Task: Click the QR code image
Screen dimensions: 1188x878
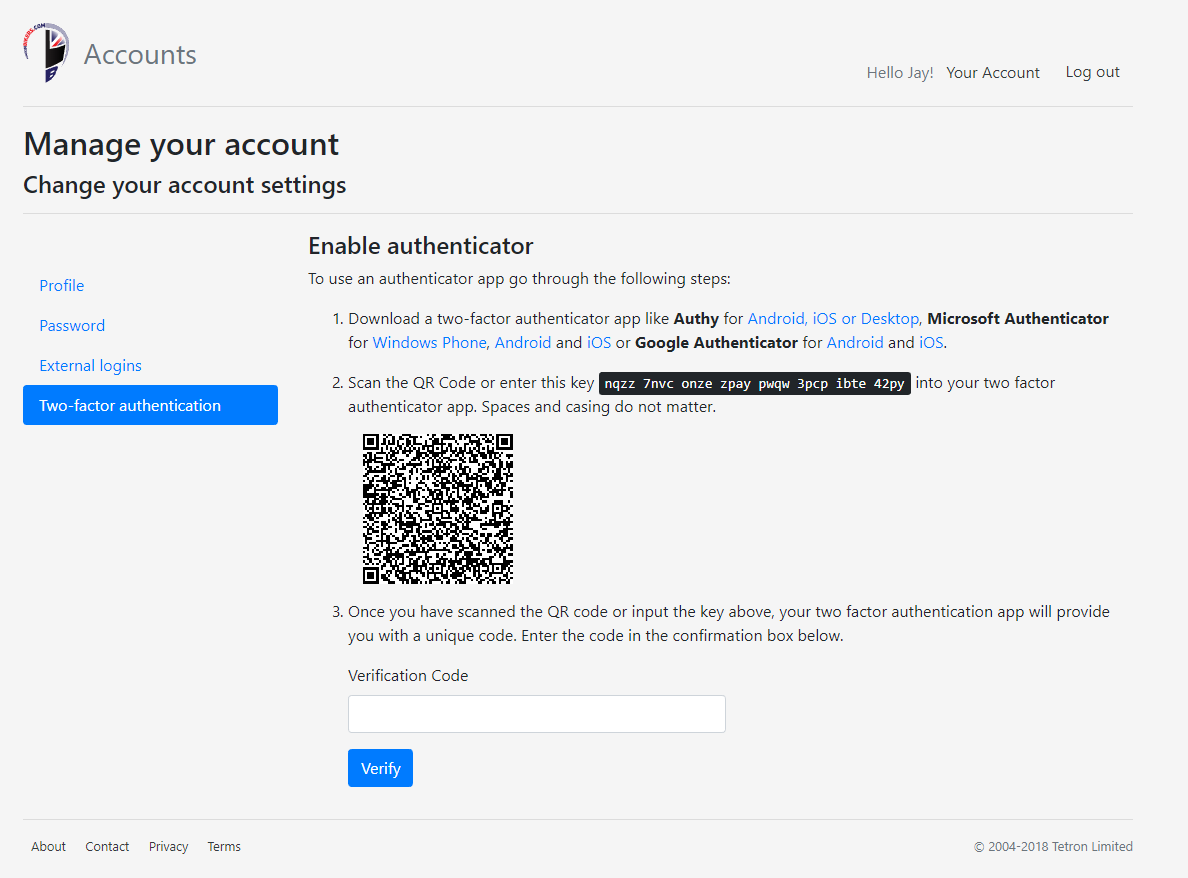Action: click(438, 509)
